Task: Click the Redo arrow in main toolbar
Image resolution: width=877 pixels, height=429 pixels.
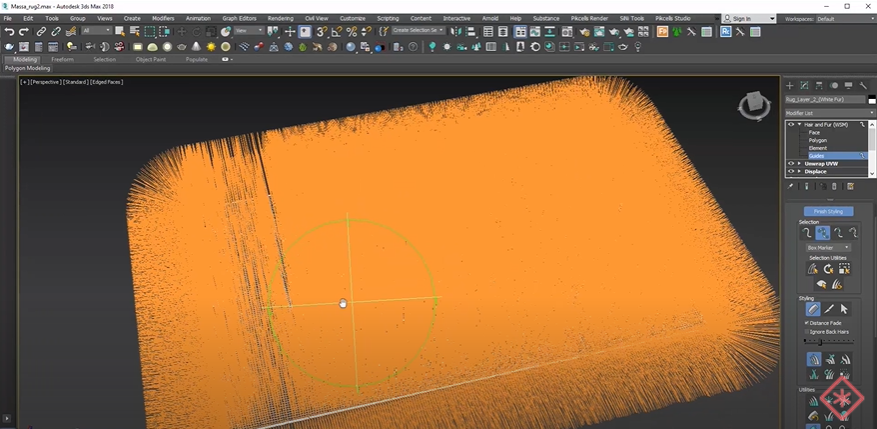Action: pyautogui.click(x=24, y=32)
